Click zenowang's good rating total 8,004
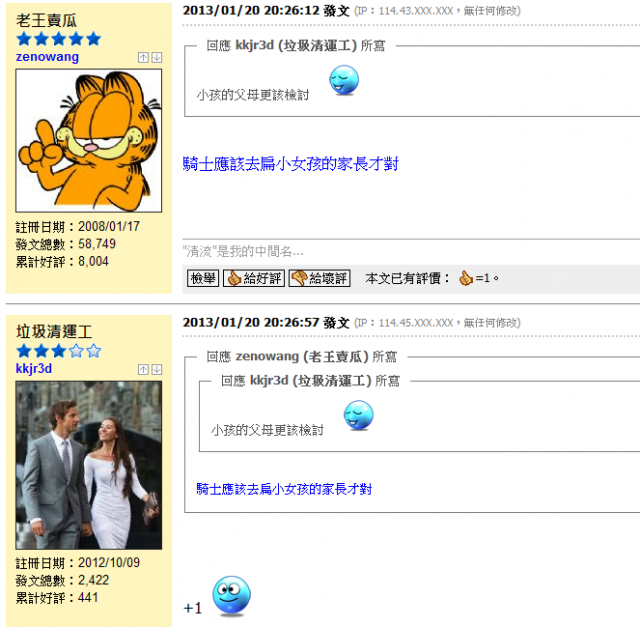640x627 pixels. [x=93, y=262]
